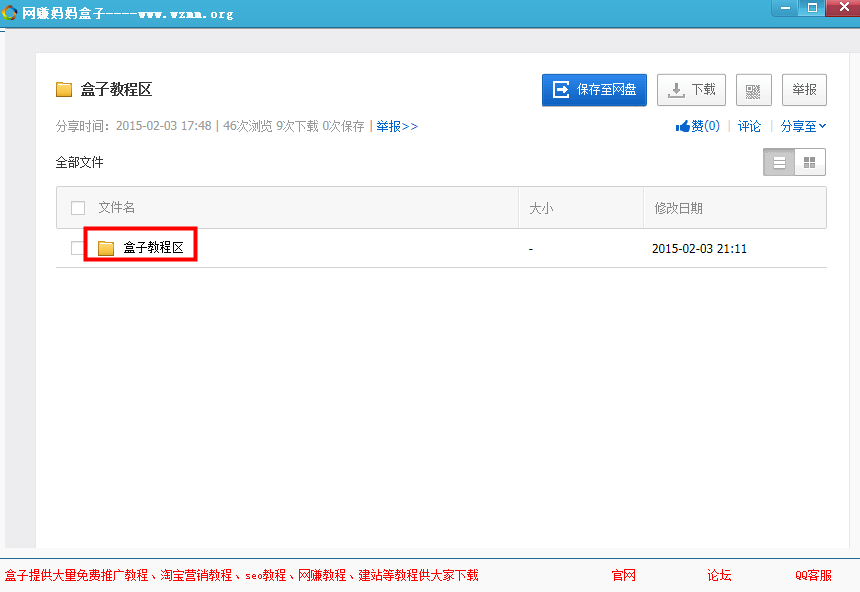This screenshot has width=860, height=592.
Task: Open the 论坛 link at bottom
Action: [x=719, y=575]
